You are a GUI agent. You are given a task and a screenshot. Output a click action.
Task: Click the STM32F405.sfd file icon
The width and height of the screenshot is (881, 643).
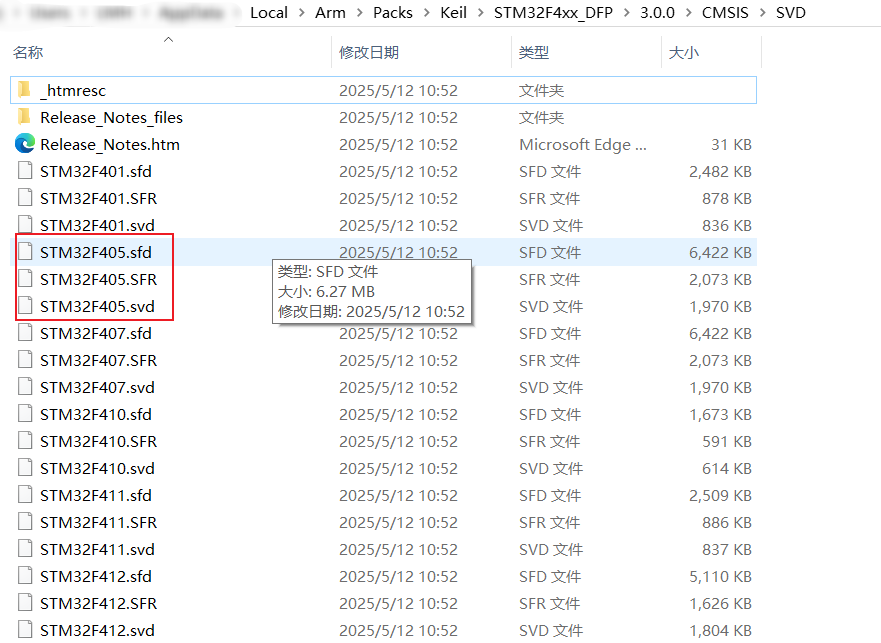coord(25,252)
